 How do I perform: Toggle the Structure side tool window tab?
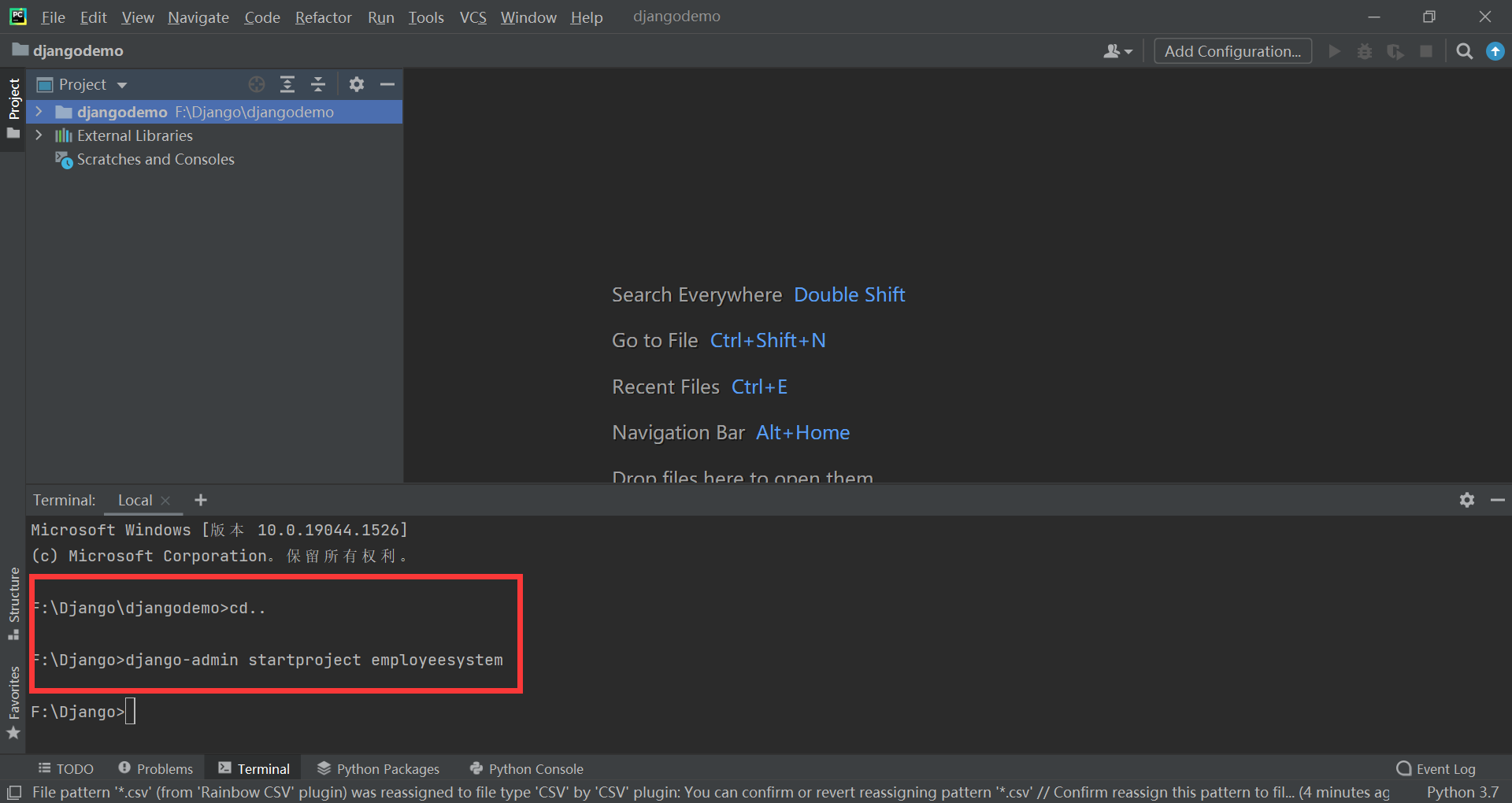pos(13,604)
